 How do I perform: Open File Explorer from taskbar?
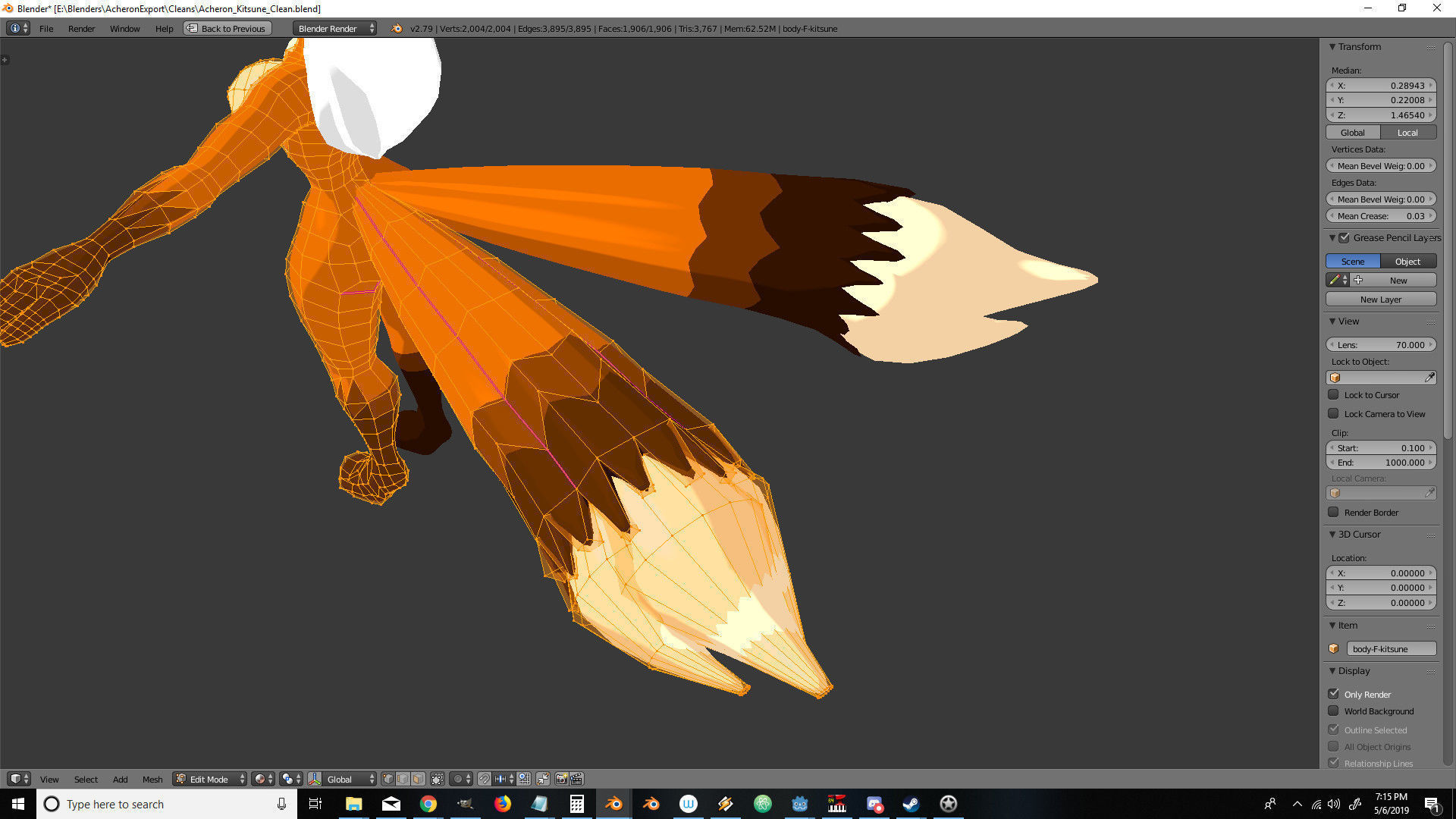coord(354,804)
